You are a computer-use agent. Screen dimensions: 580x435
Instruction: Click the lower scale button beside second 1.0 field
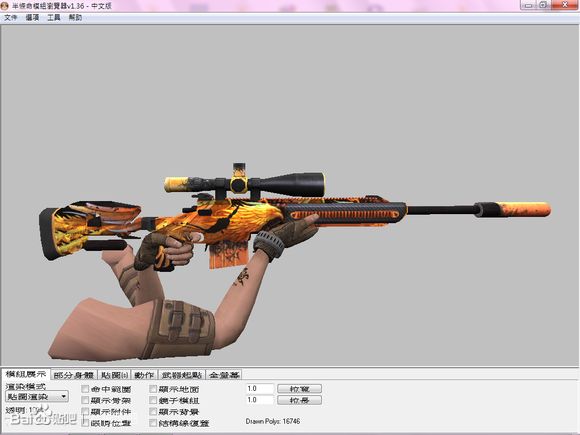point(300,400)
